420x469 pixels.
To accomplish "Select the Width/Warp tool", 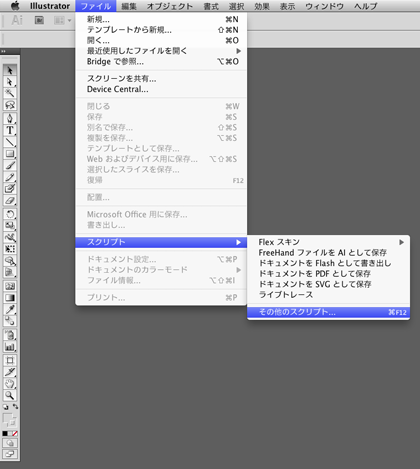I will (10, 237).
